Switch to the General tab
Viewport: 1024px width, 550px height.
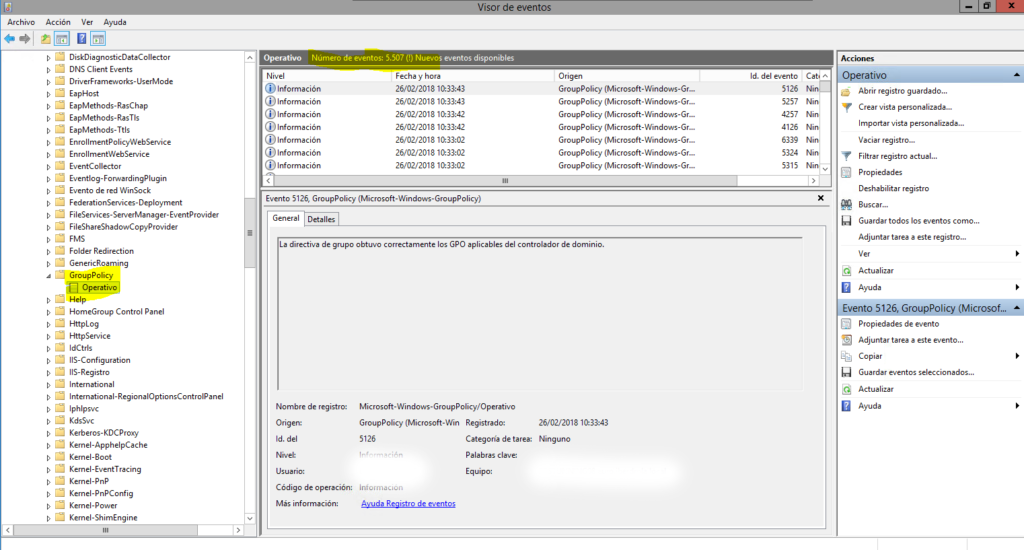tap(286, 218)
